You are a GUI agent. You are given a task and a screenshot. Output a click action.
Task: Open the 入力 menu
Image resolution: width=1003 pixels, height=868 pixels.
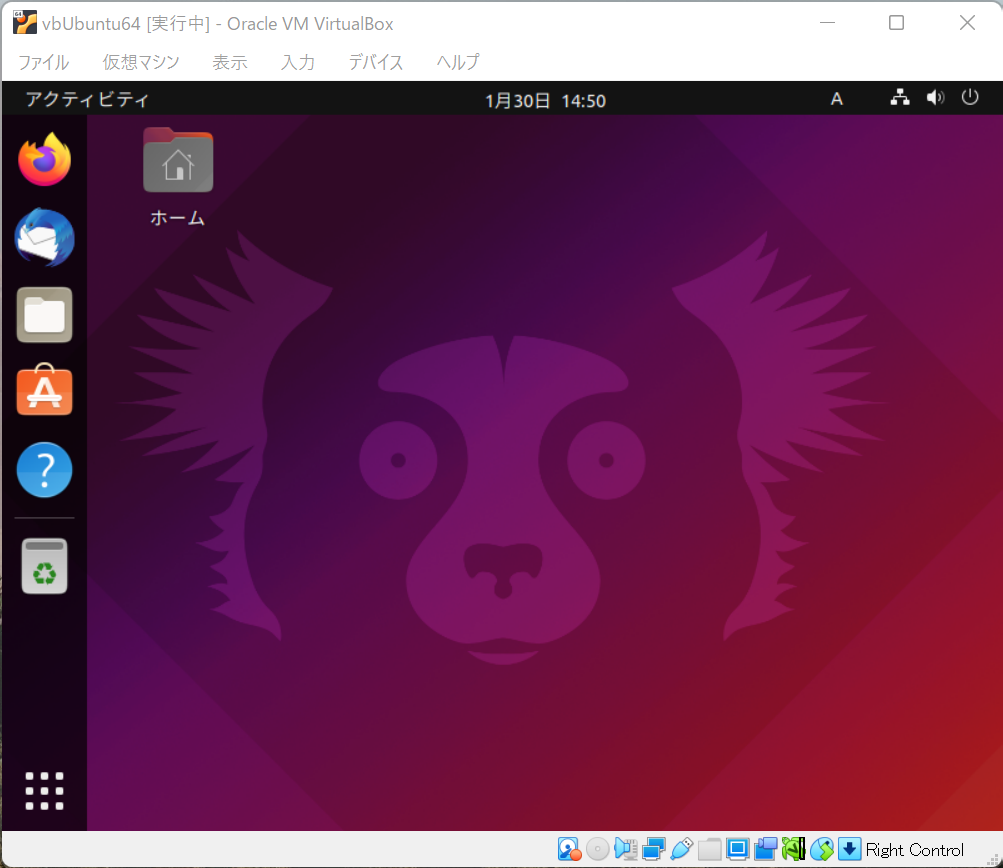(297, 62)
